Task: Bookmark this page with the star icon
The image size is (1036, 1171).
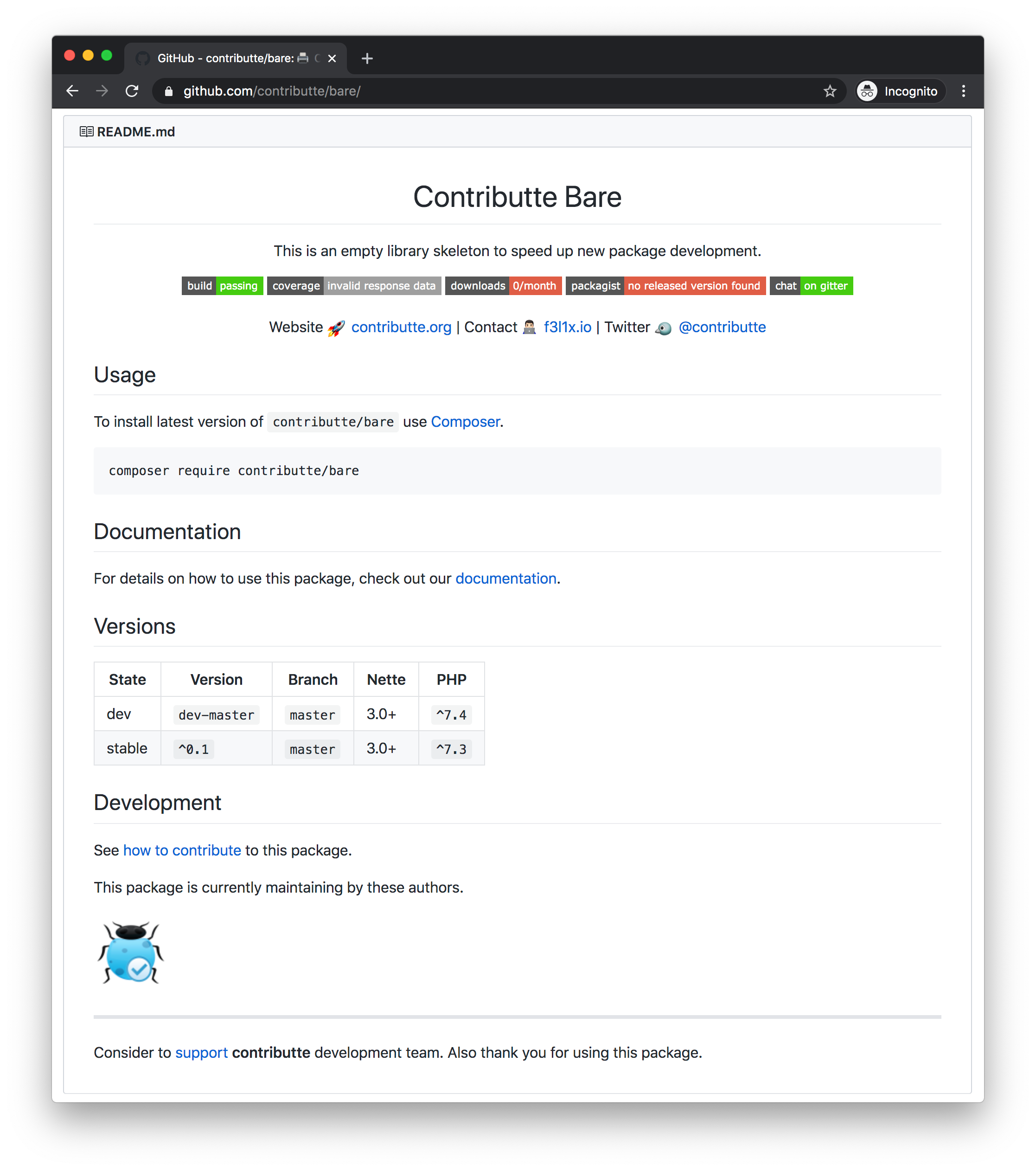Action: 830,91
